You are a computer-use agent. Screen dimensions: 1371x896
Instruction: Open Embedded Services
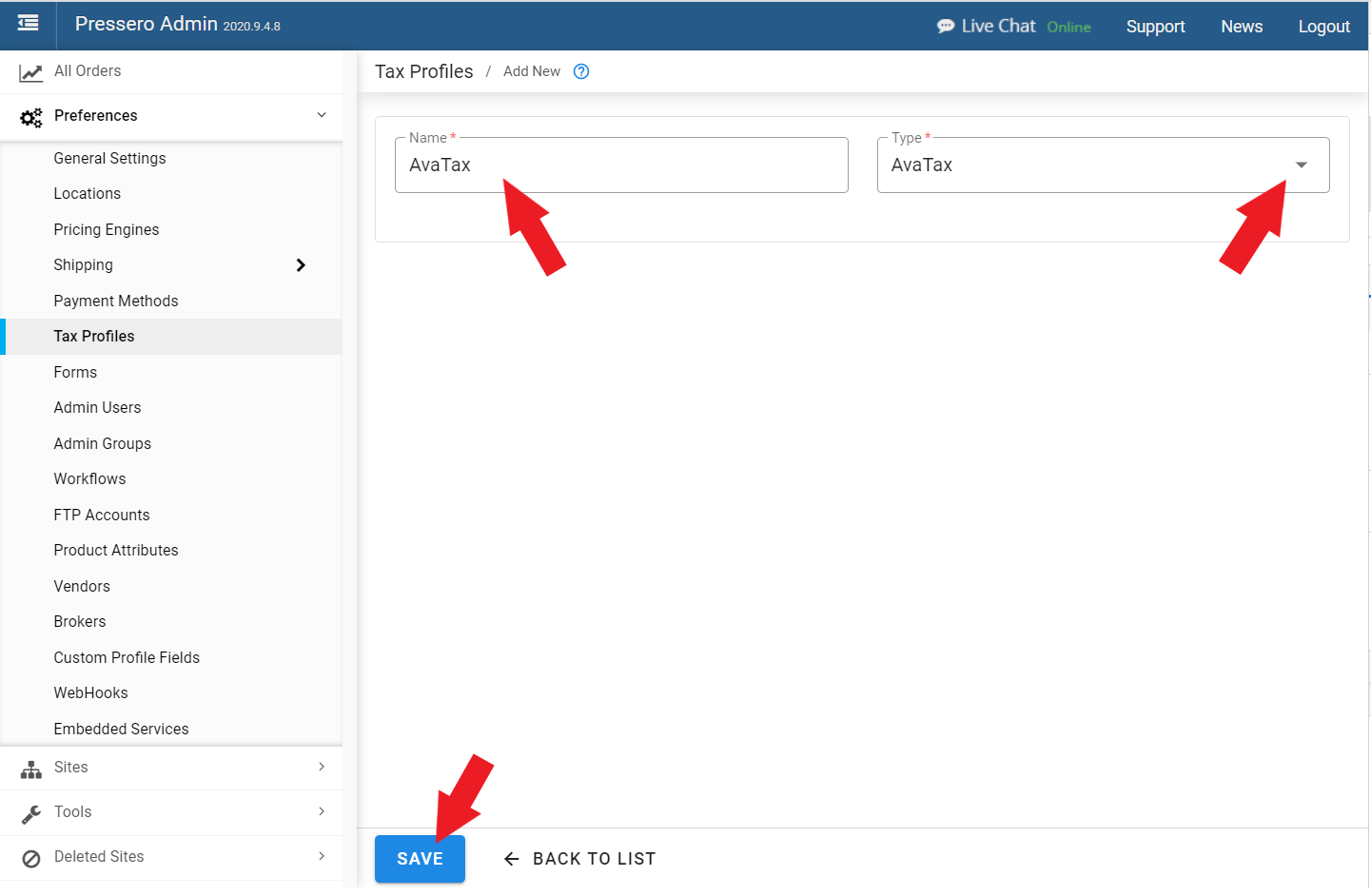(x=121, y=730)
